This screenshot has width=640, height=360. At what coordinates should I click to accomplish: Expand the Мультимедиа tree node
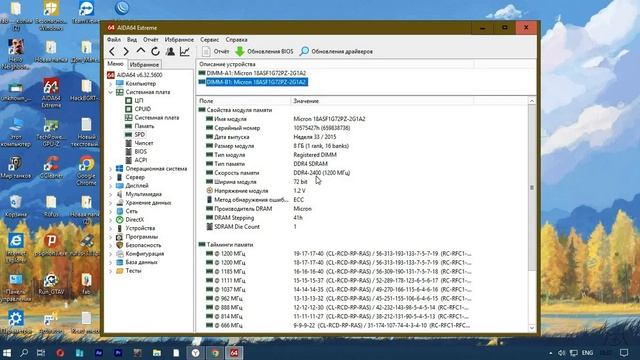[110, 194]
